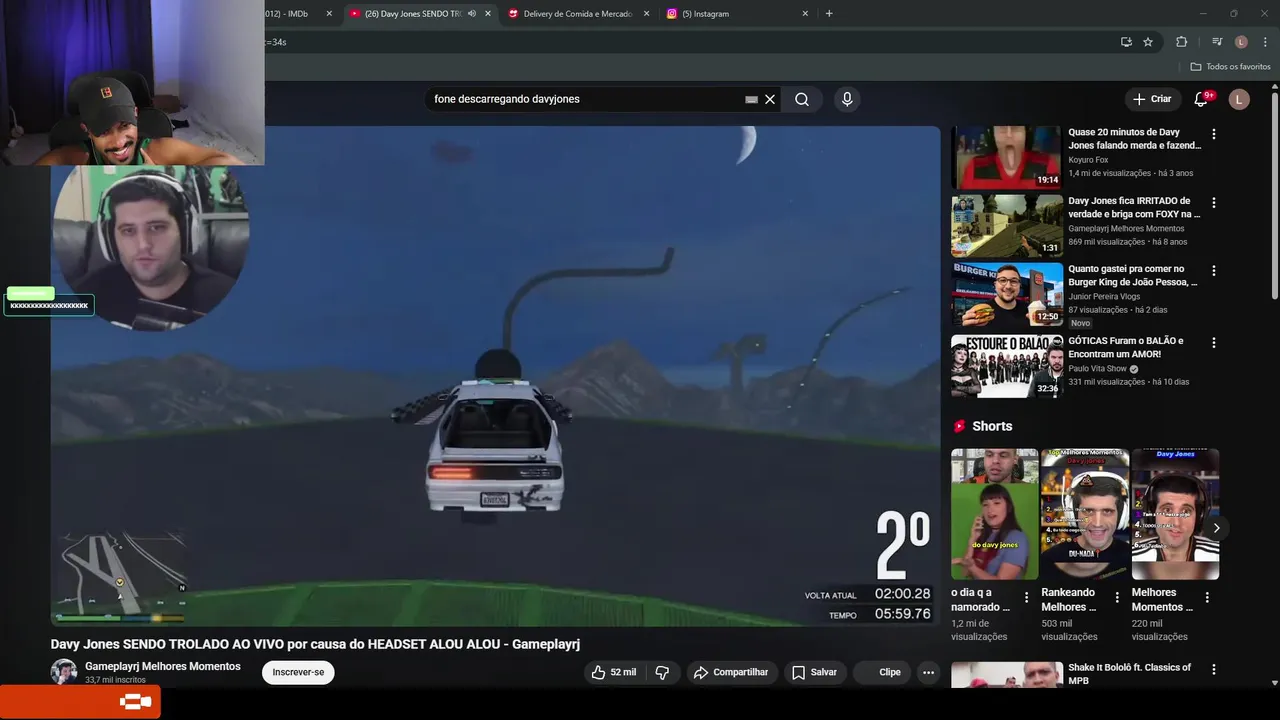Open the Burger King video thumbnail
1280x720 pixels.
coord(1006,294)
